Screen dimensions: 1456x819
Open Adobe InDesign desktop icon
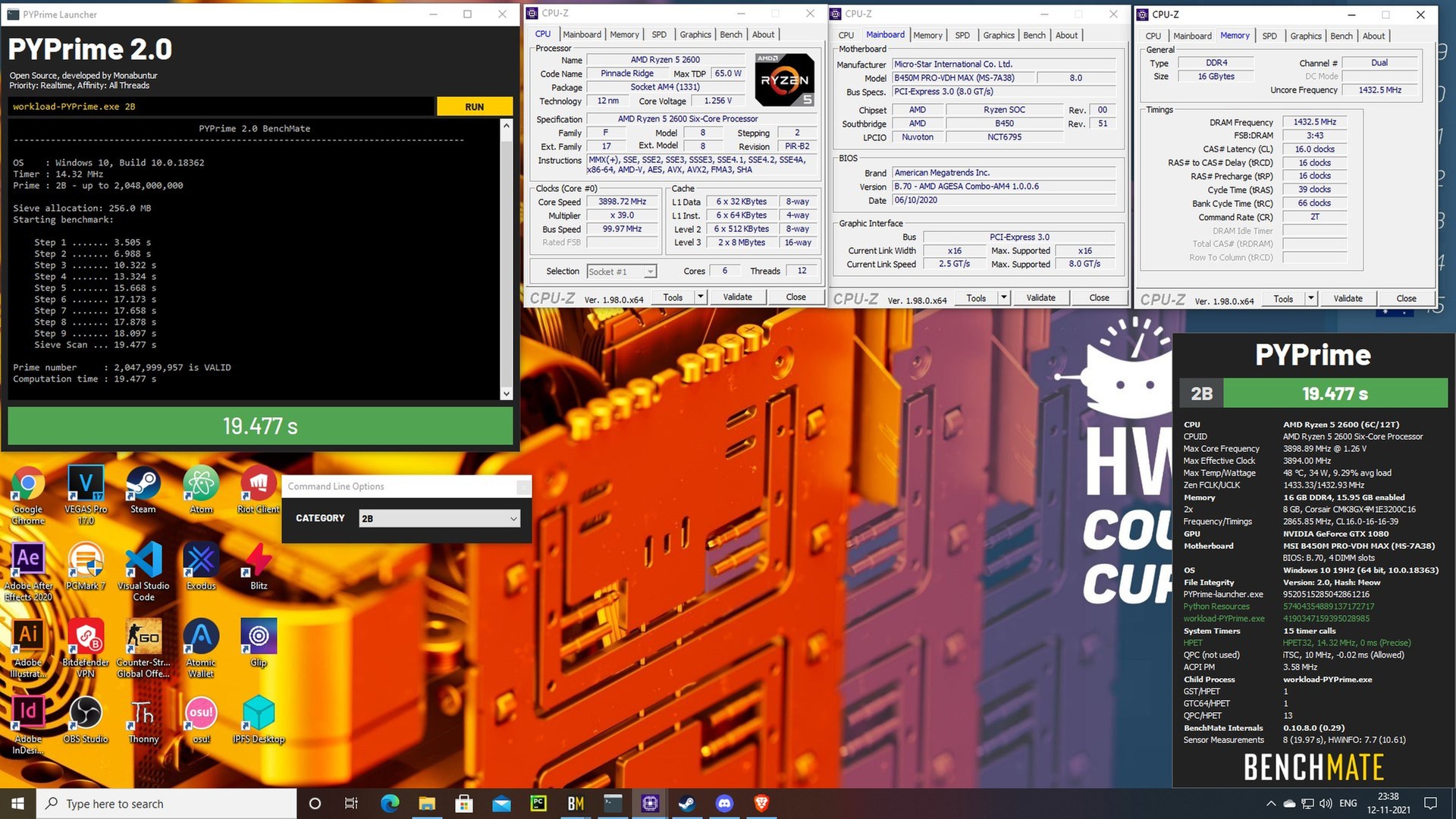(x=28, y=724)
